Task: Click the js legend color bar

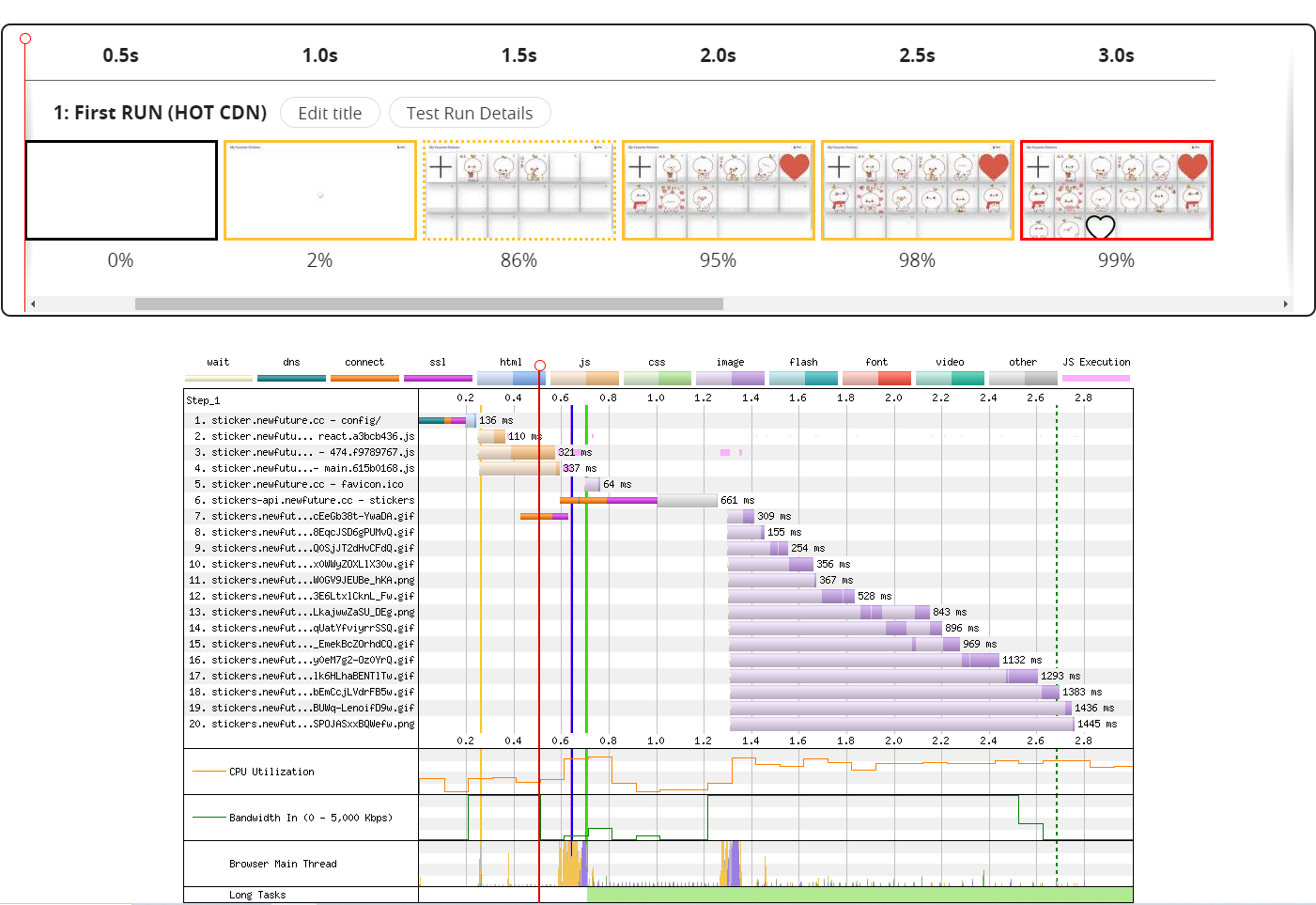Action: click(584, 378)
